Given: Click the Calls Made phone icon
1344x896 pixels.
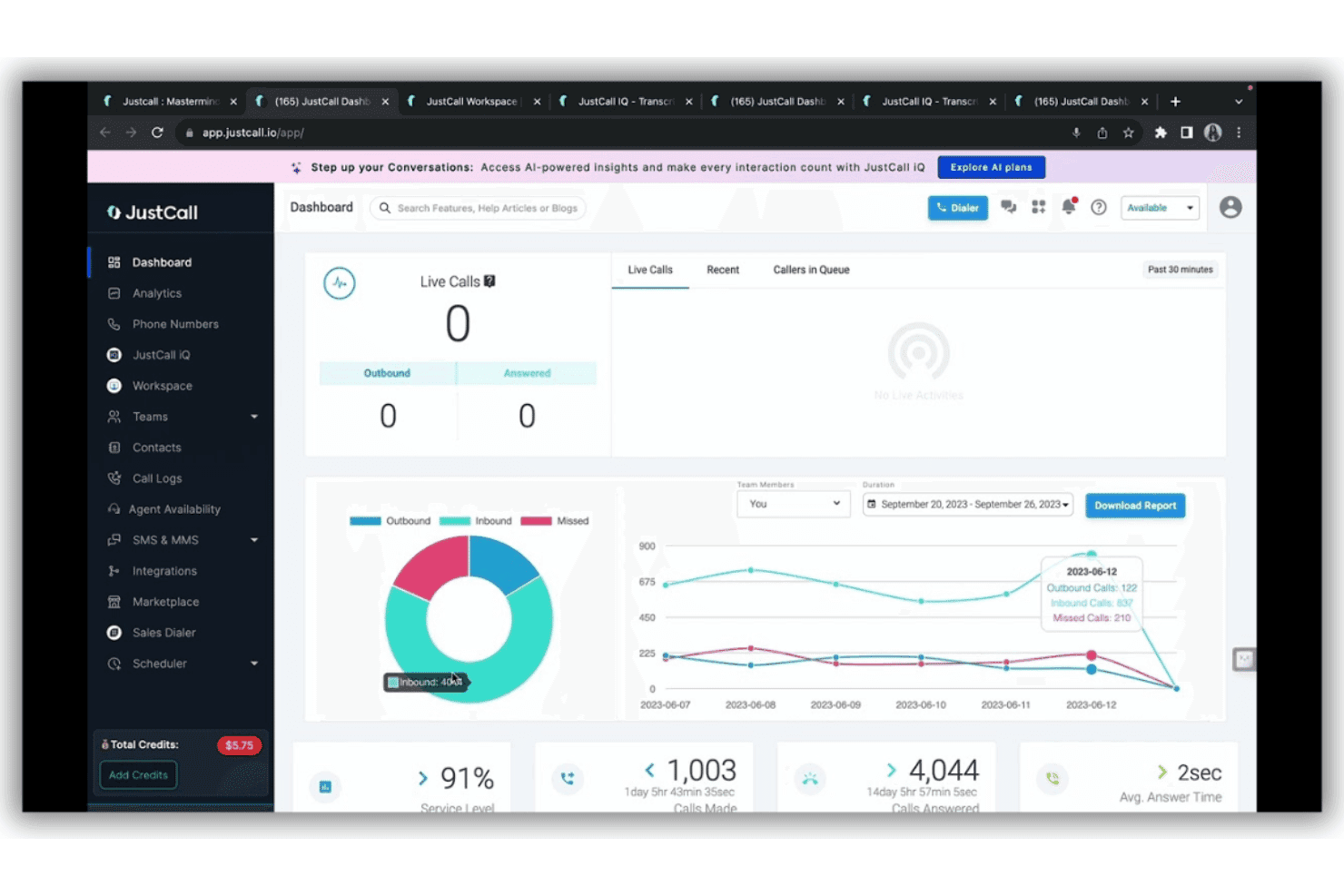Looking at the screenshot, I should [x=568, y=778].
